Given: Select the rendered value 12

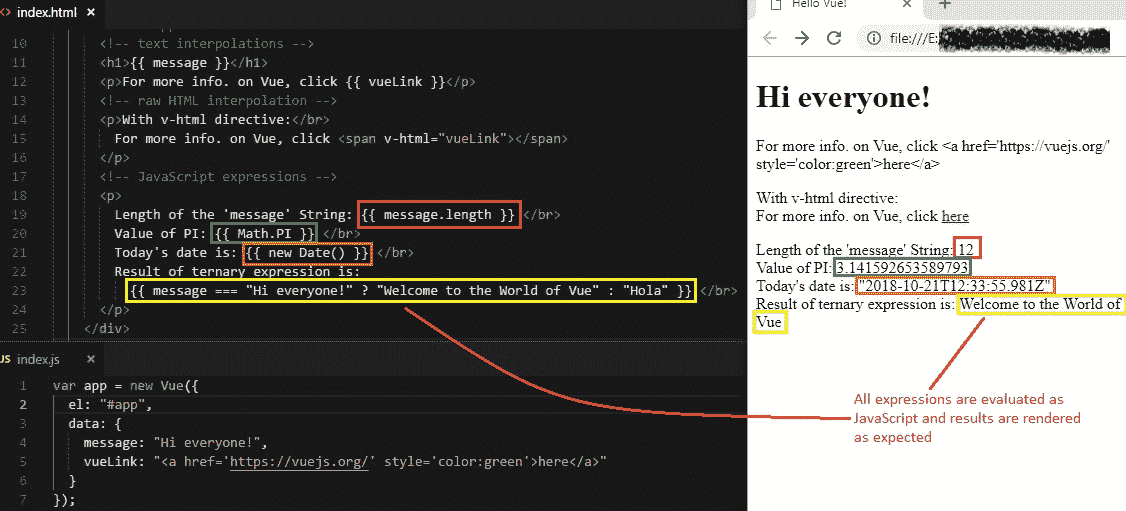Looking at the screenshot, I should point(967,249).
